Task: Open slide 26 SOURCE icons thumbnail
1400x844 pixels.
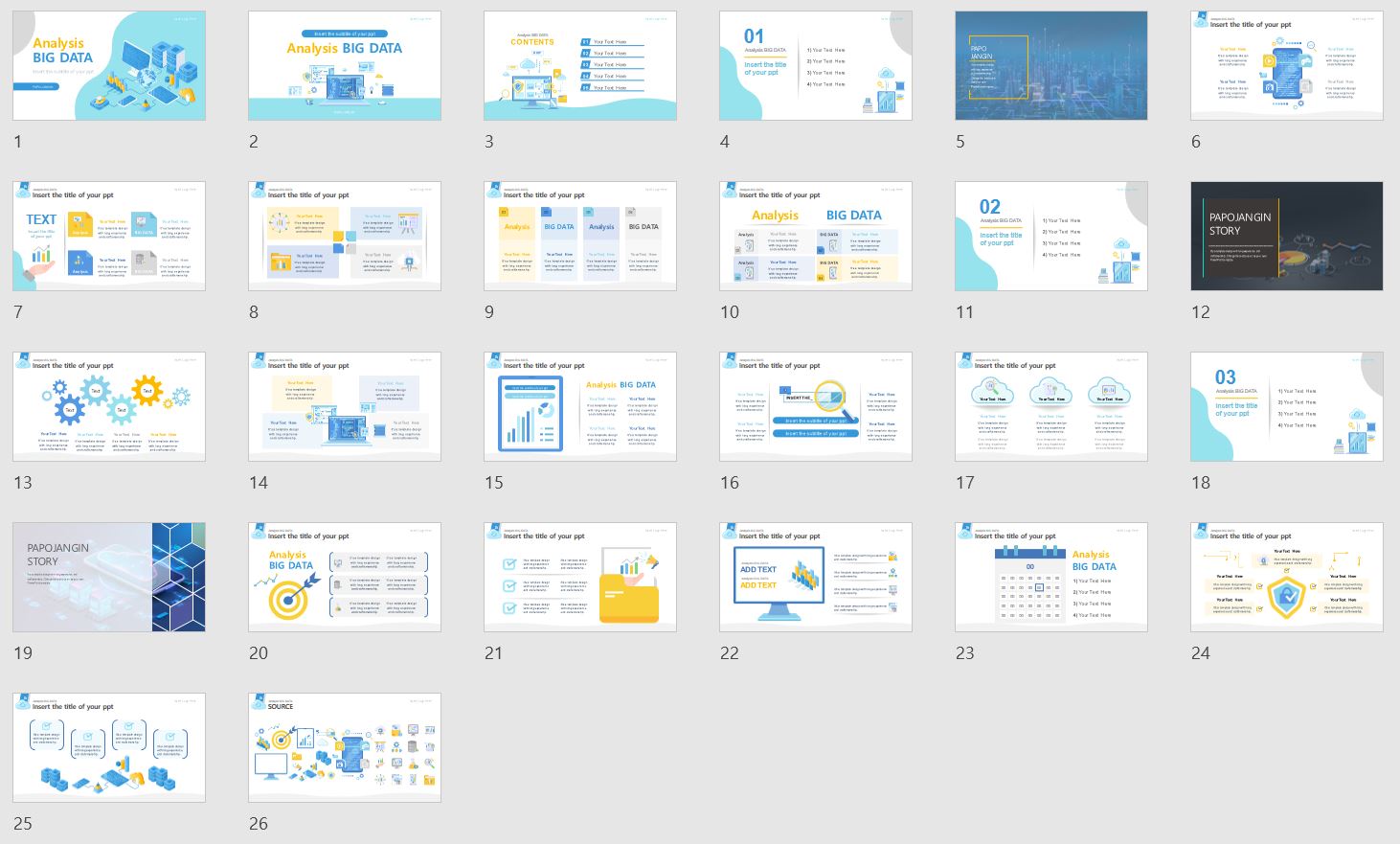Action: pyautogui.click(x=345, y=747)
